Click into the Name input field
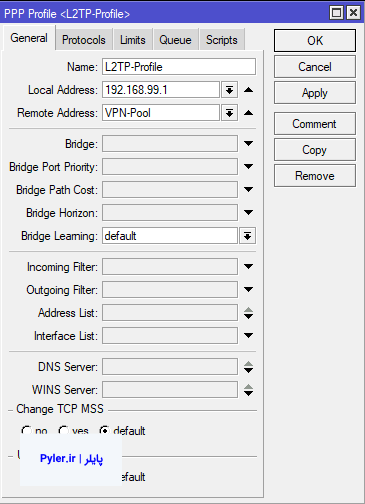This screenshot has width=365, height=504. click(179, 67)
